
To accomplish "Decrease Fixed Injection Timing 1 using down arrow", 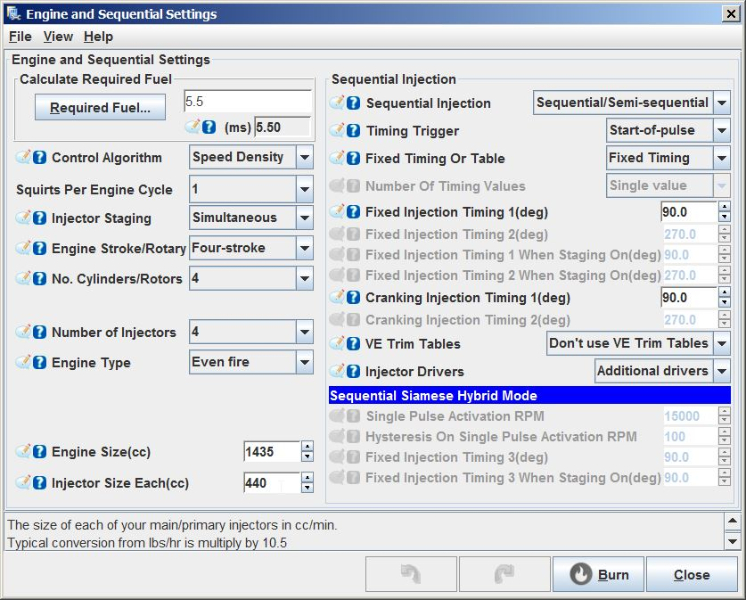I will [x=724, y=217].
